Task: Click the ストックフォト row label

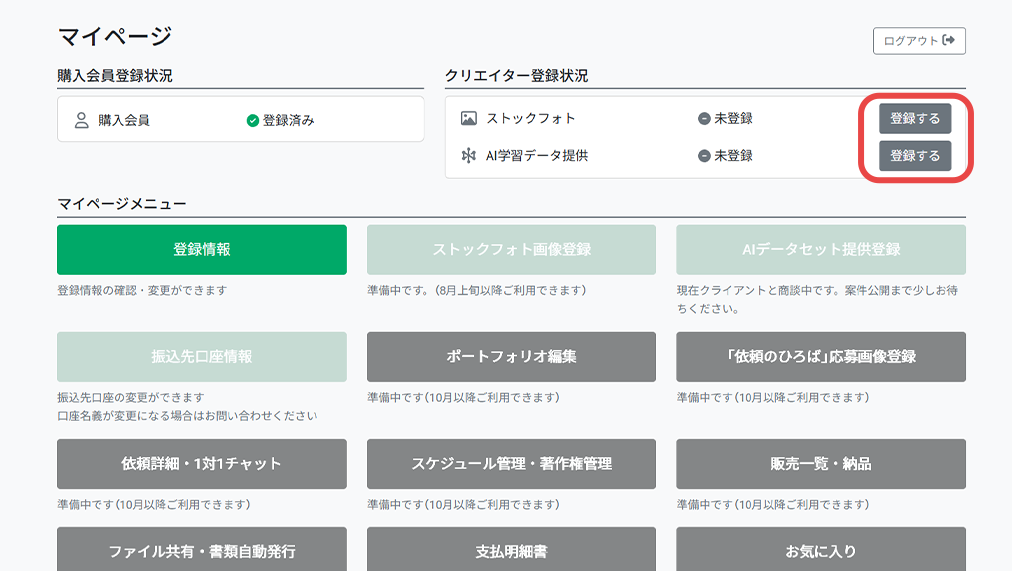Action: pos(531,119)
